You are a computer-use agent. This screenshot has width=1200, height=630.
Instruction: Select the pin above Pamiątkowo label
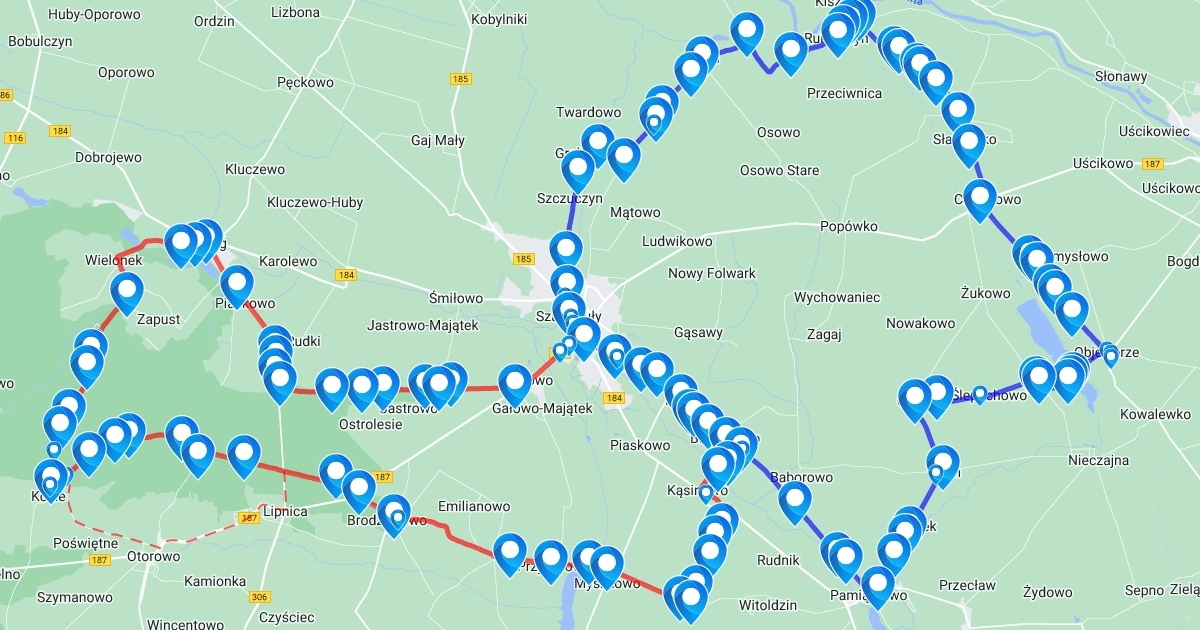pyautogui.click(x=877, y=586)
